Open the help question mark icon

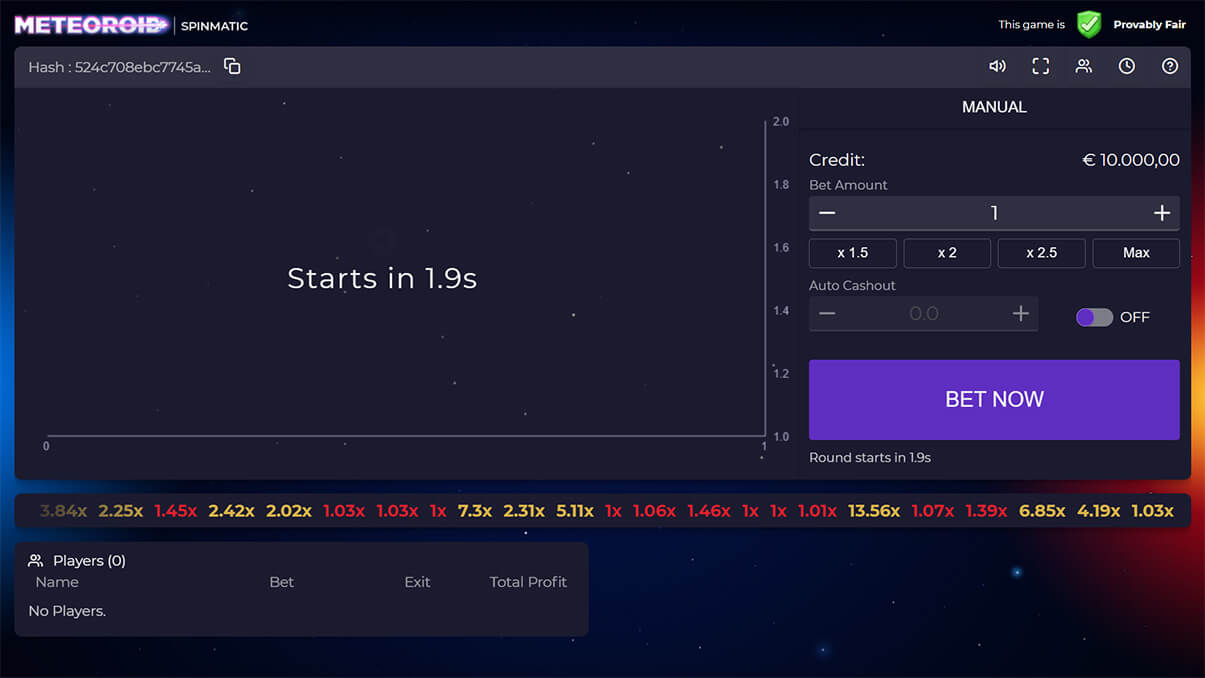(x=1169, y=66)
